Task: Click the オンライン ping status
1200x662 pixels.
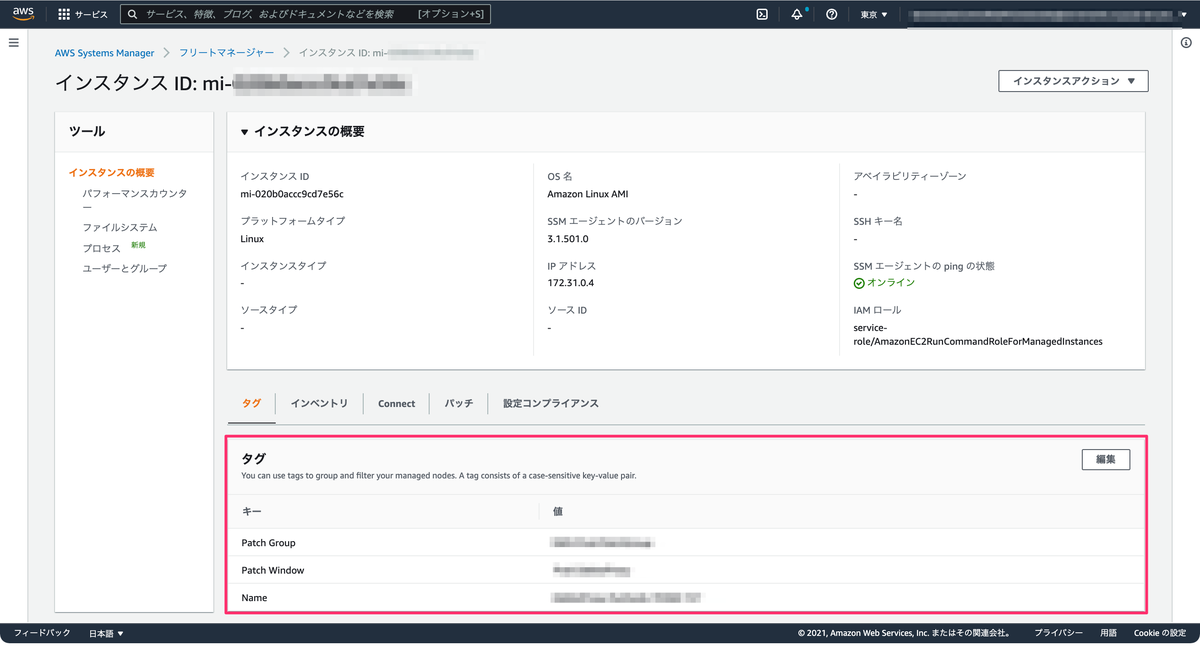Action: click(x=884, y=283)
